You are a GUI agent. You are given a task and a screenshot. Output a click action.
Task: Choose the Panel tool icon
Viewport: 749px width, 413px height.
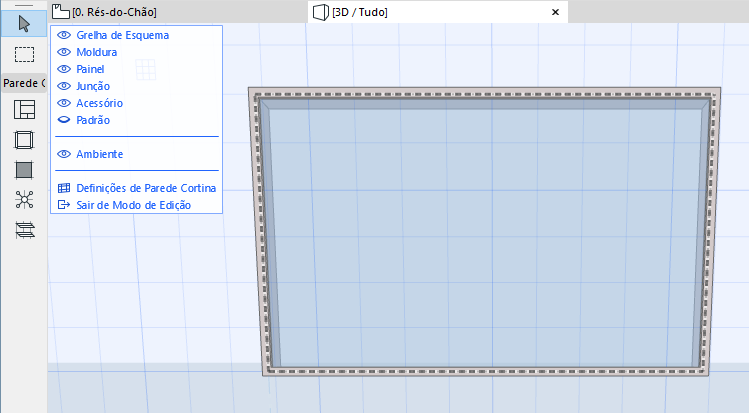click(x=24, y=170)
